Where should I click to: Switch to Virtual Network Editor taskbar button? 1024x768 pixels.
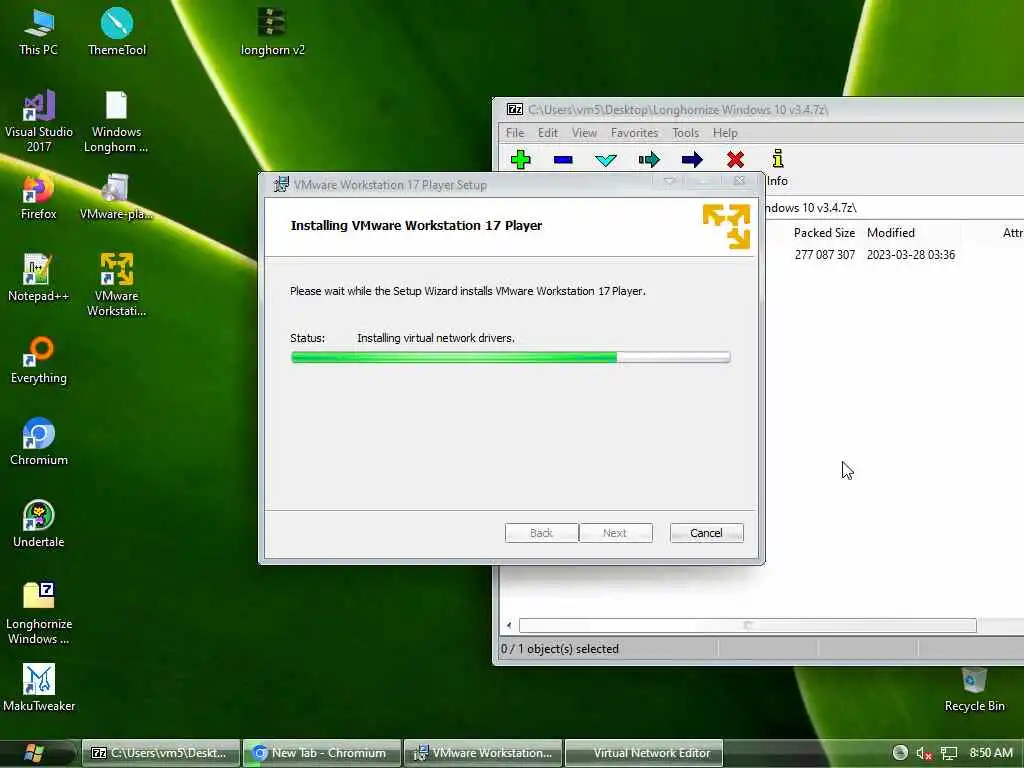(644, 753)
